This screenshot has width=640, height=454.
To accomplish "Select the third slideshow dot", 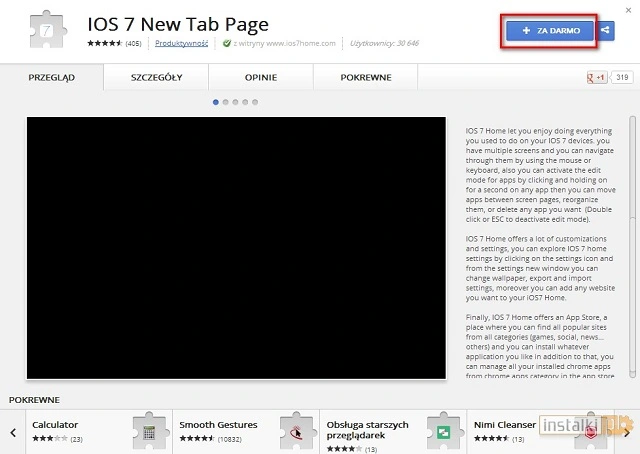I will pyautogui.click(x=236, y=102).
